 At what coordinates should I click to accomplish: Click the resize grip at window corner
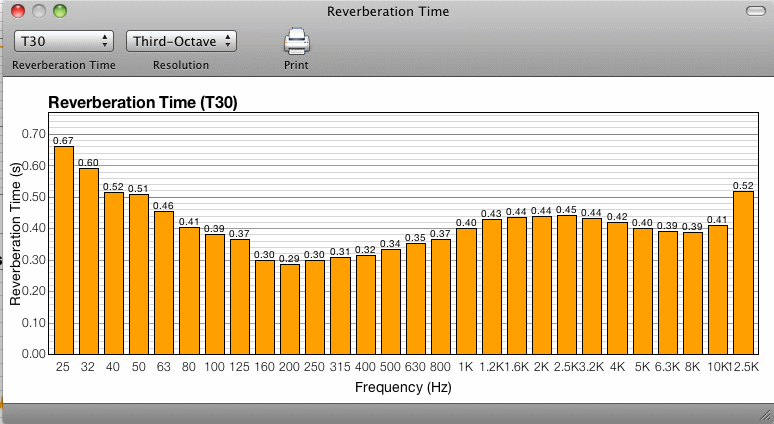coord(765,415)
